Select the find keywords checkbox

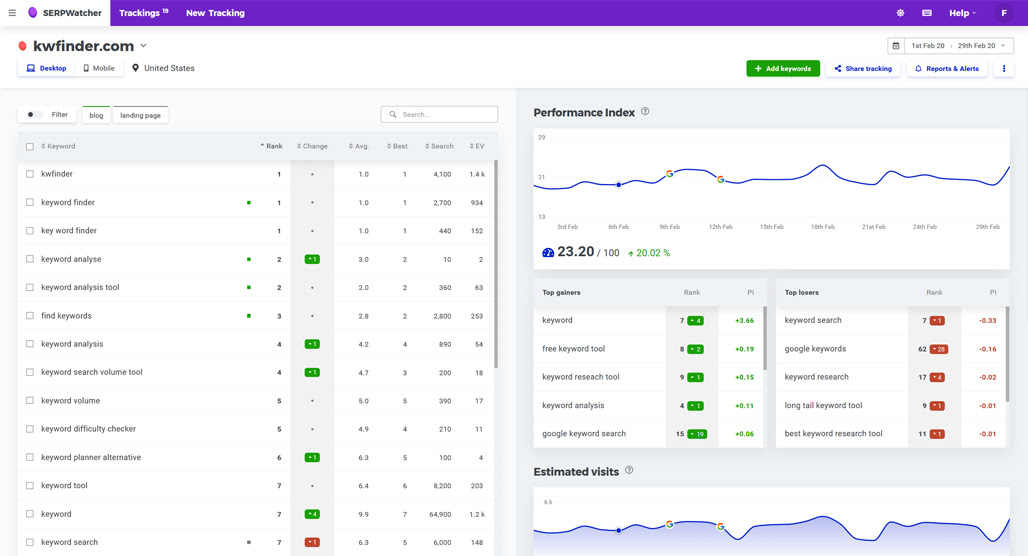pos(30,315)
